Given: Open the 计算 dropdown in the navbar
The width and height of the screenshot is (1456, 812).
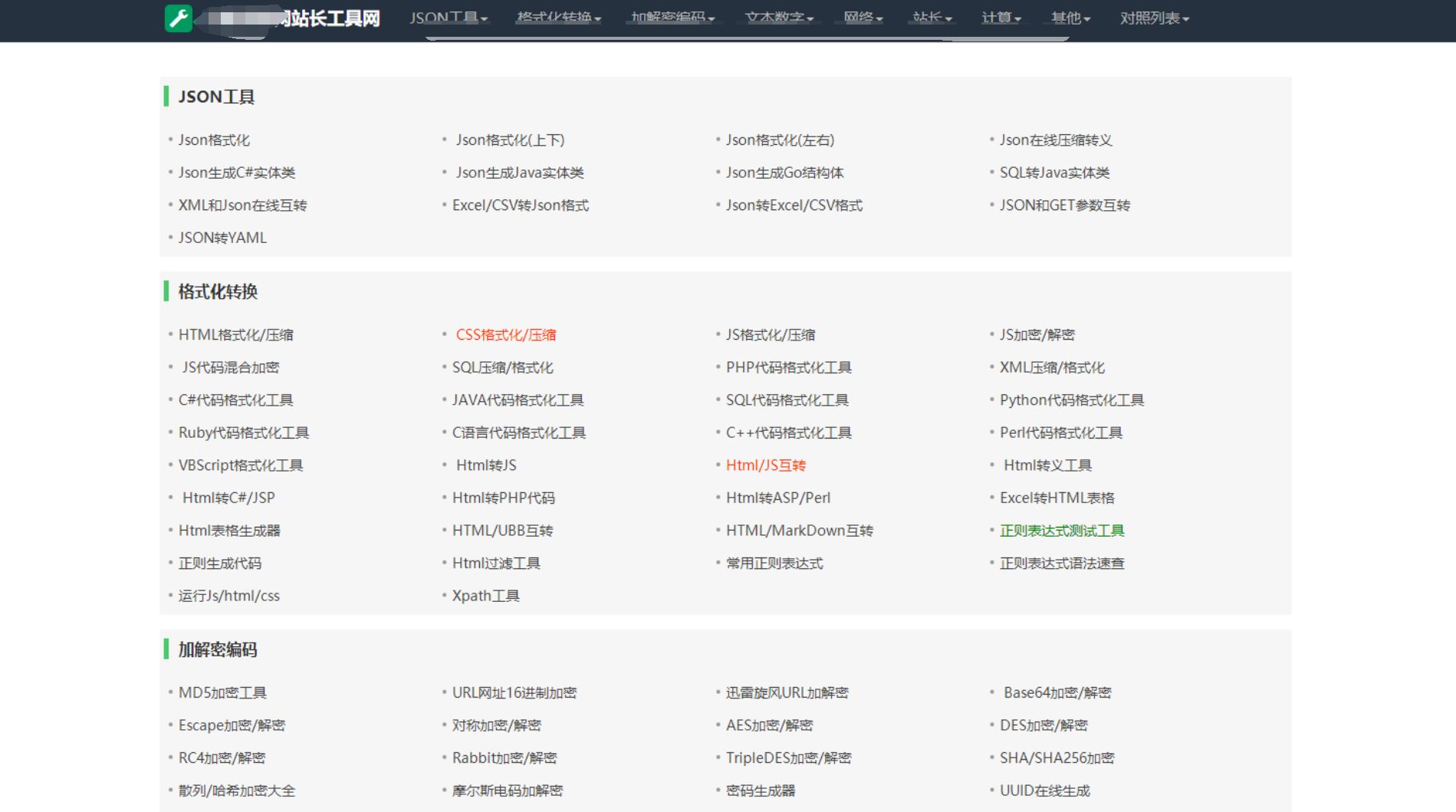Looking at the screenshot, I should [x=1001, y=17].
